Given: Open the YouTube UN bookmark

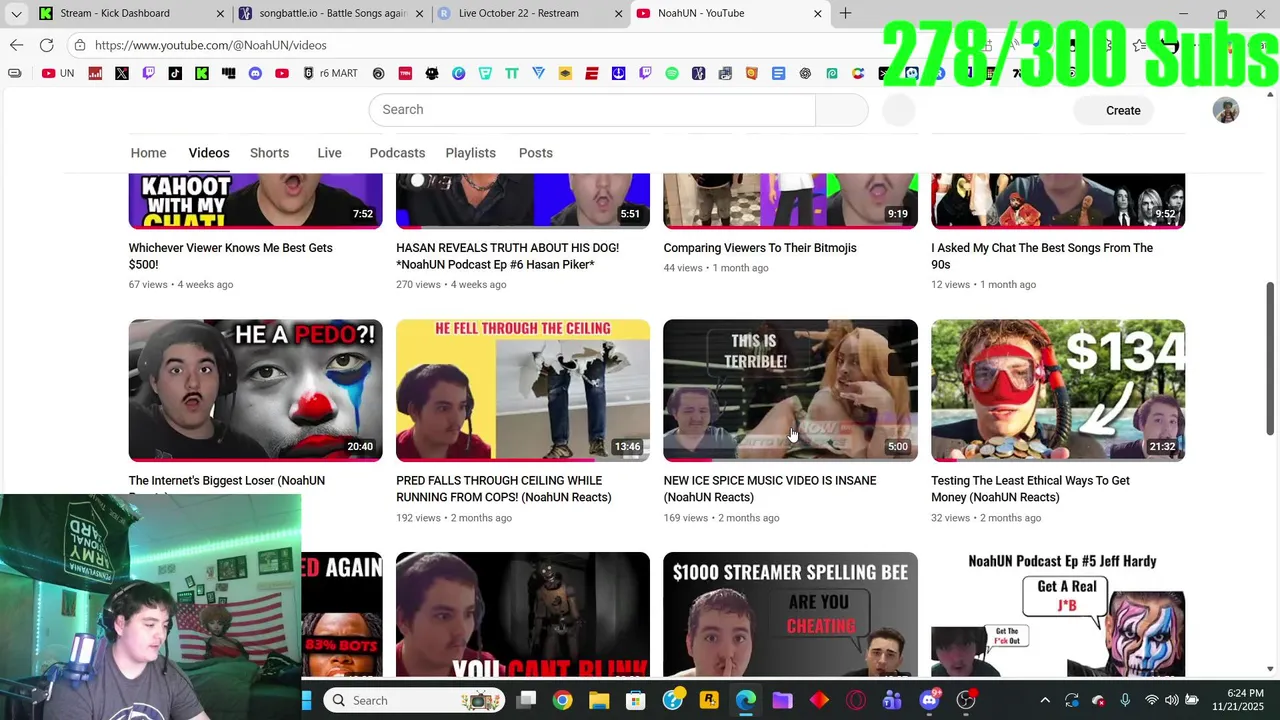Looking at the screenshot, I should [58, 73].
